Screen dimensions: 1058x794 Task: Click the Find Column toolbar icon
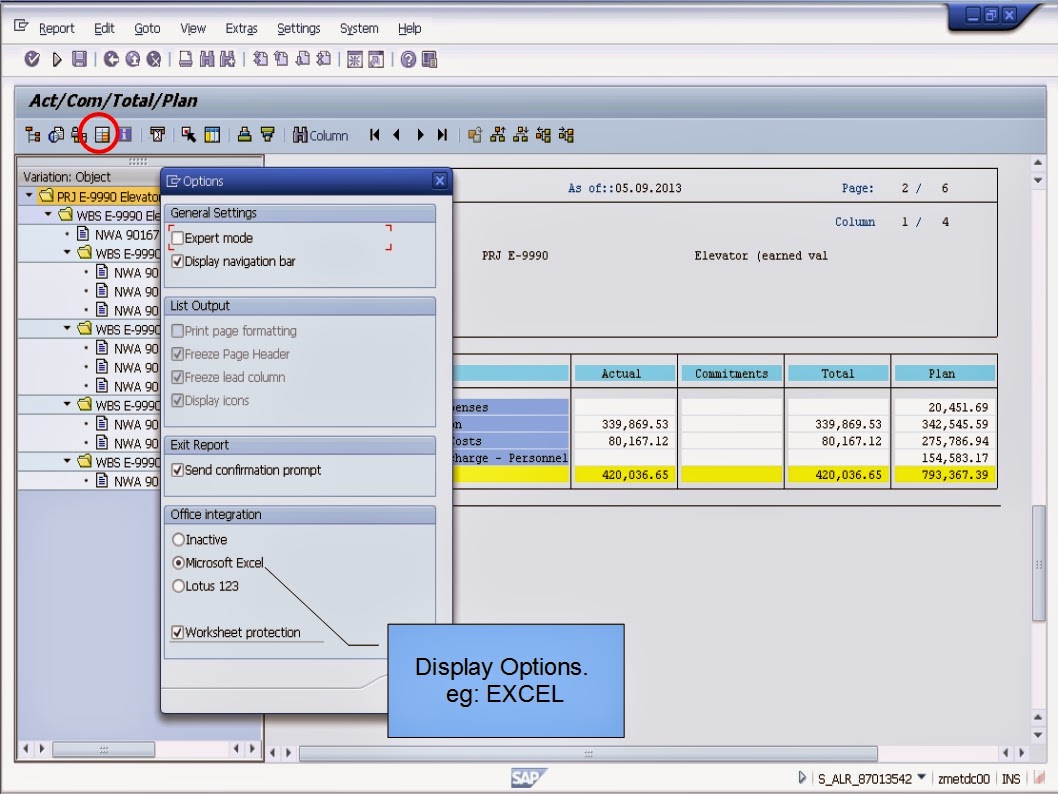pos(301,135)
